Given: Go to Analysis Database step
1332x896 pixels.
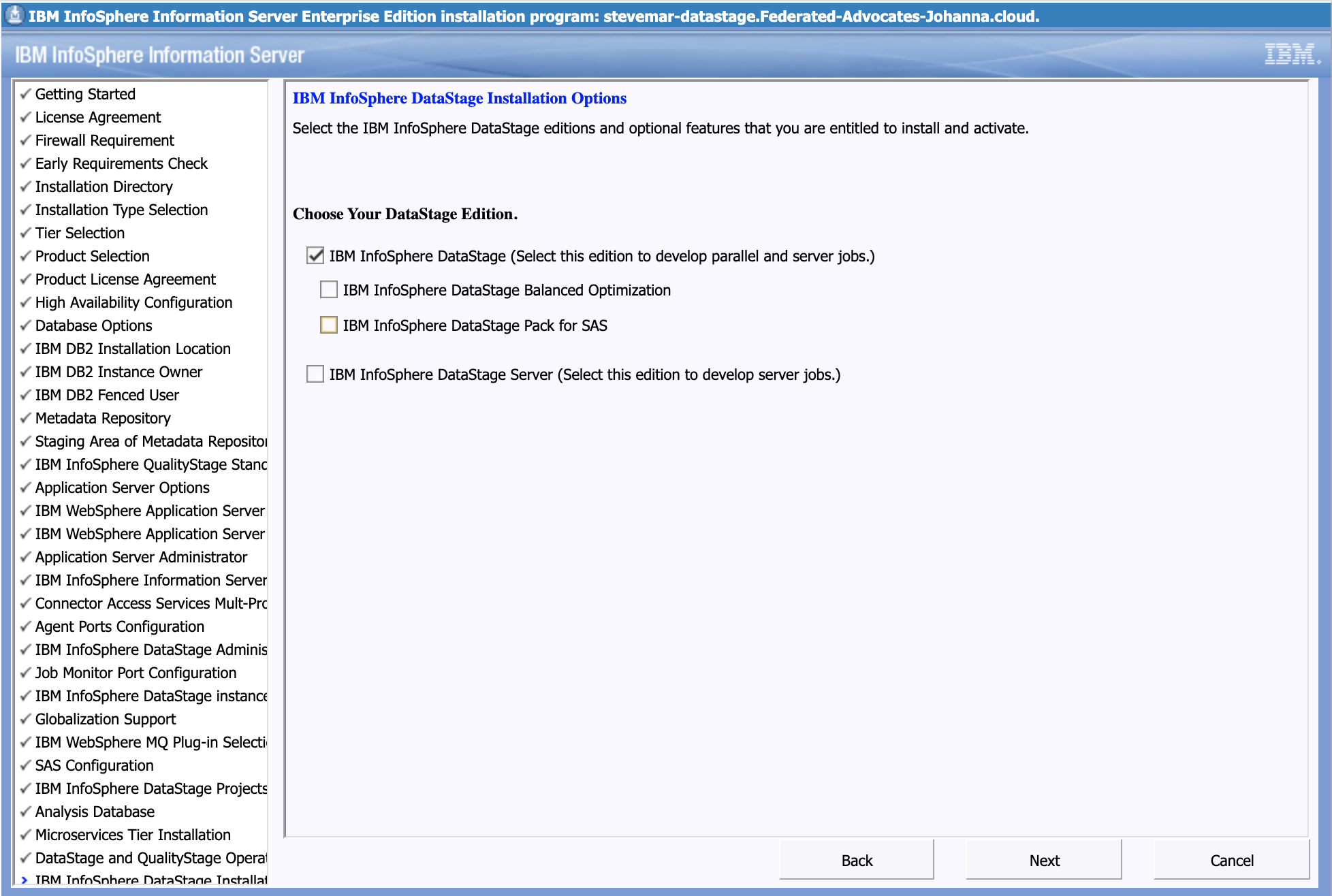Looking at the screenshot, I should tap(95, 812).
